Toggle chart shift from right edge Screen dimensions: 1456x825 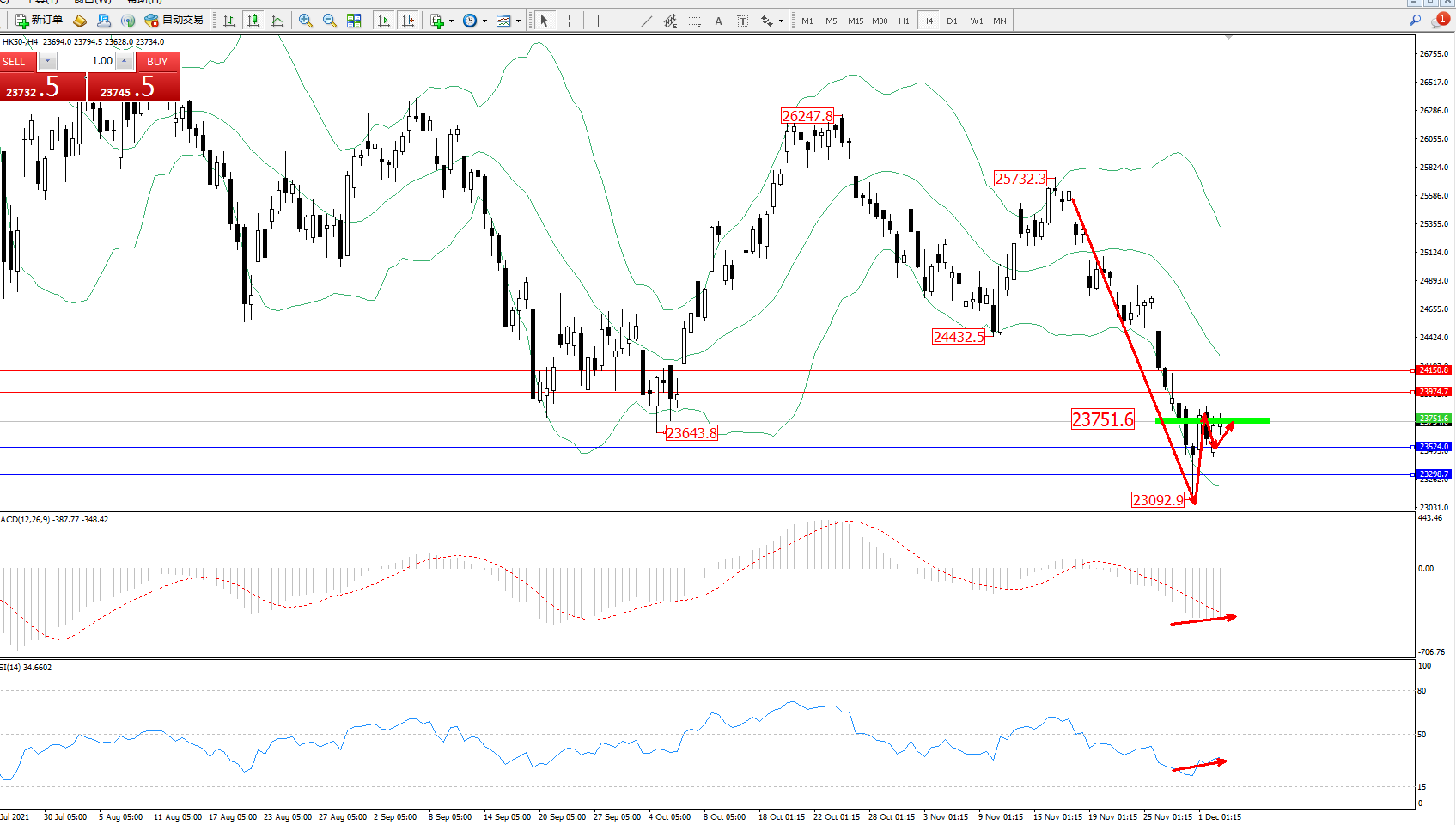coord(408,21)
